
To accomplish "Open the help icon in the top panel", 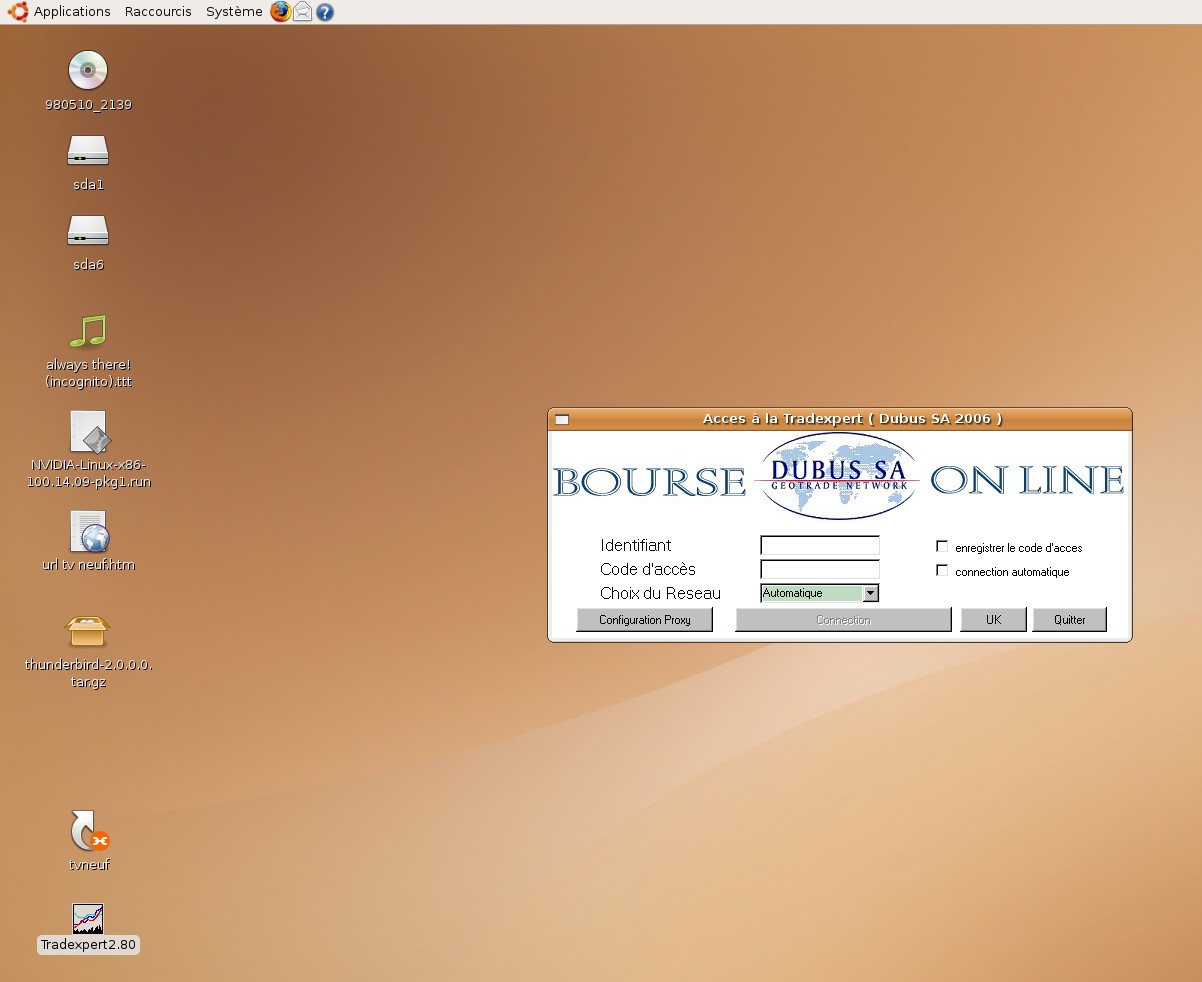I will pos(324,12).
